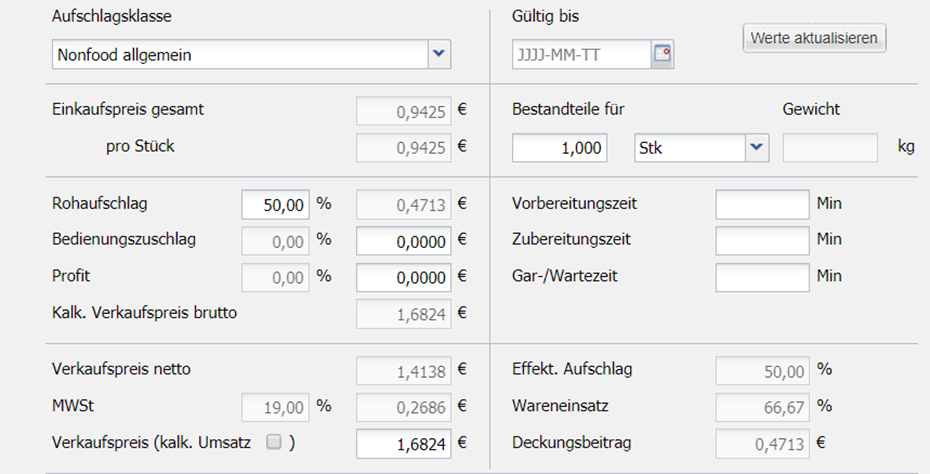The image size is (930, 474).
Task: Click the Gültig bis date field
Action: (x=581, y=54)
